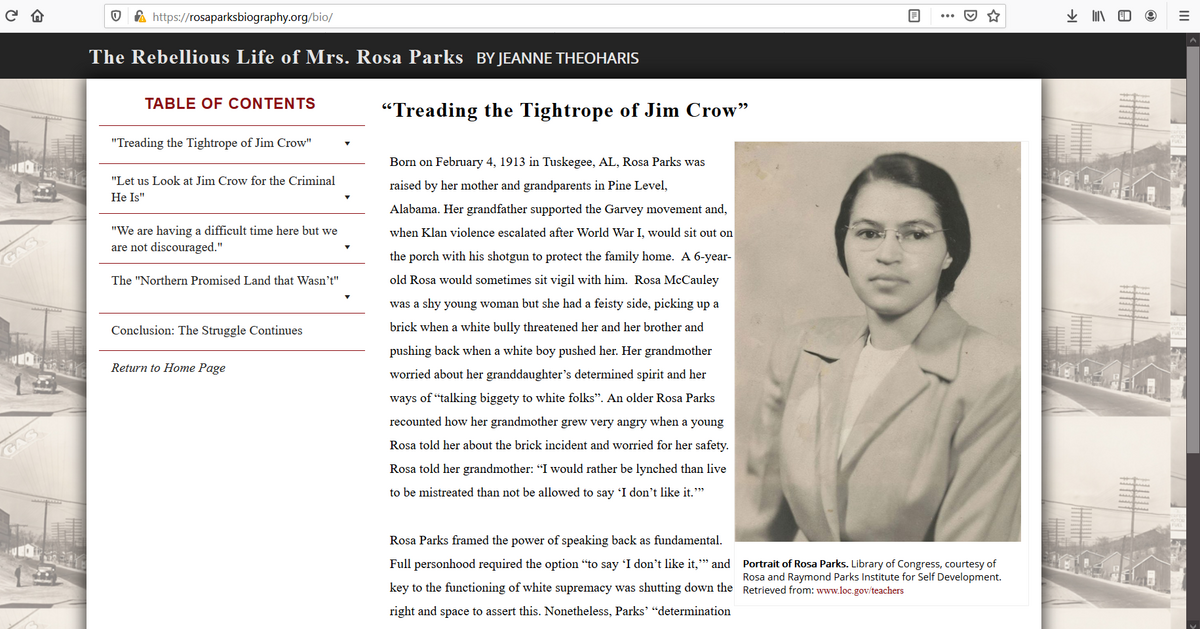The height and width of the screenshot is (629, 1200).
Task: Bookmark this page with star
Action: click(x=994, y=16)
